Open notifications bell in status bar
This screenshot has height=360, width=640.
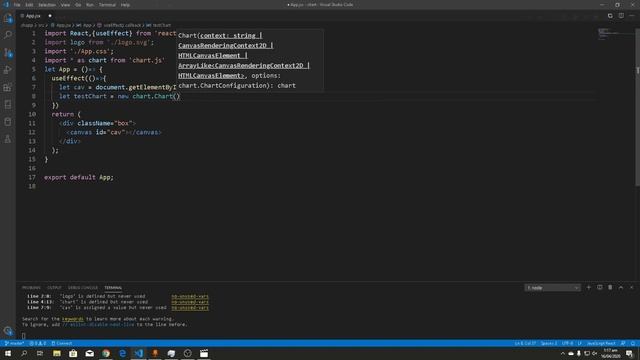(x=633, y=343)
